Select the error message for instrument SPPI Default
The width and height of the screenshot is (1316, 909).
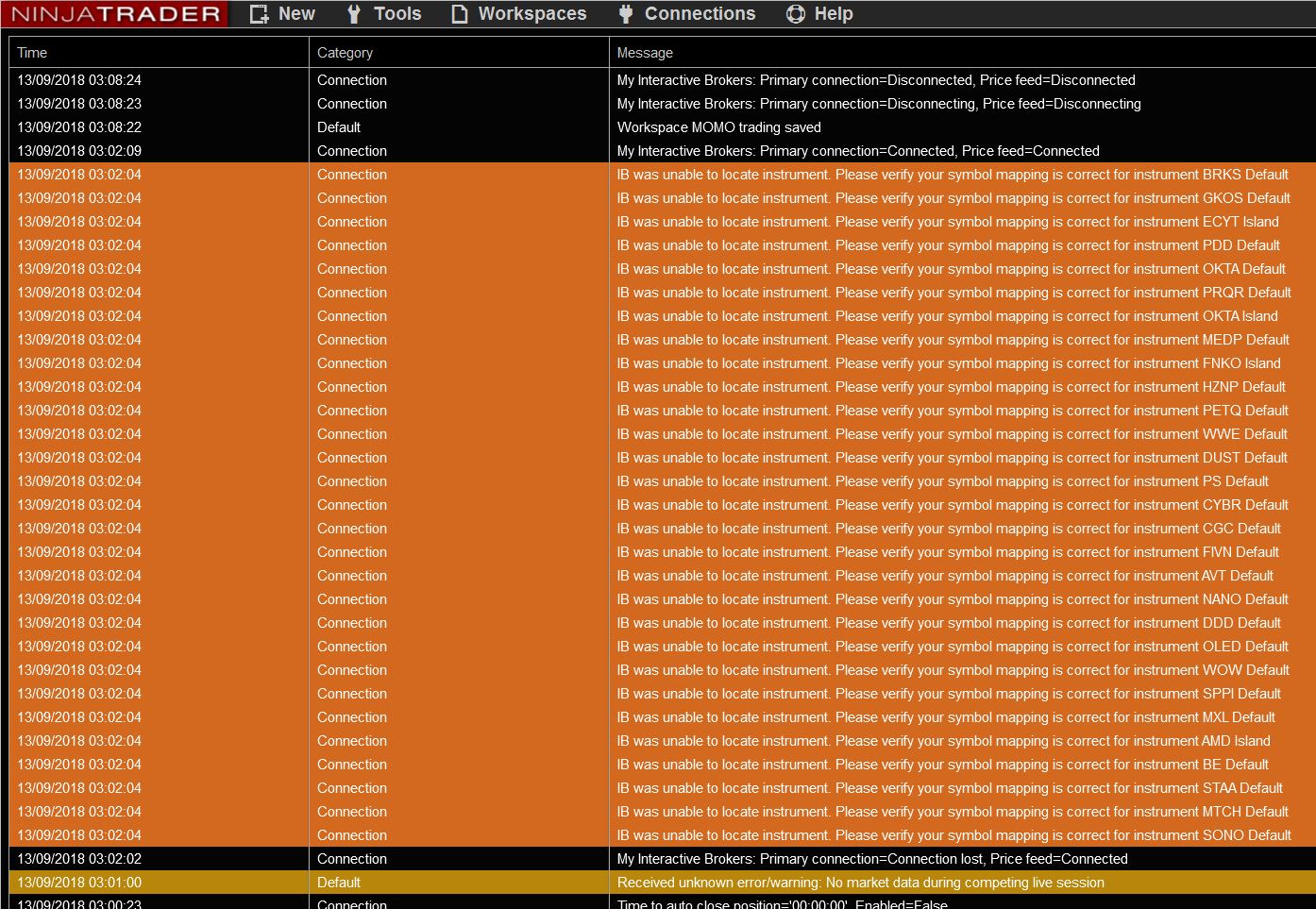click(949, 694)
